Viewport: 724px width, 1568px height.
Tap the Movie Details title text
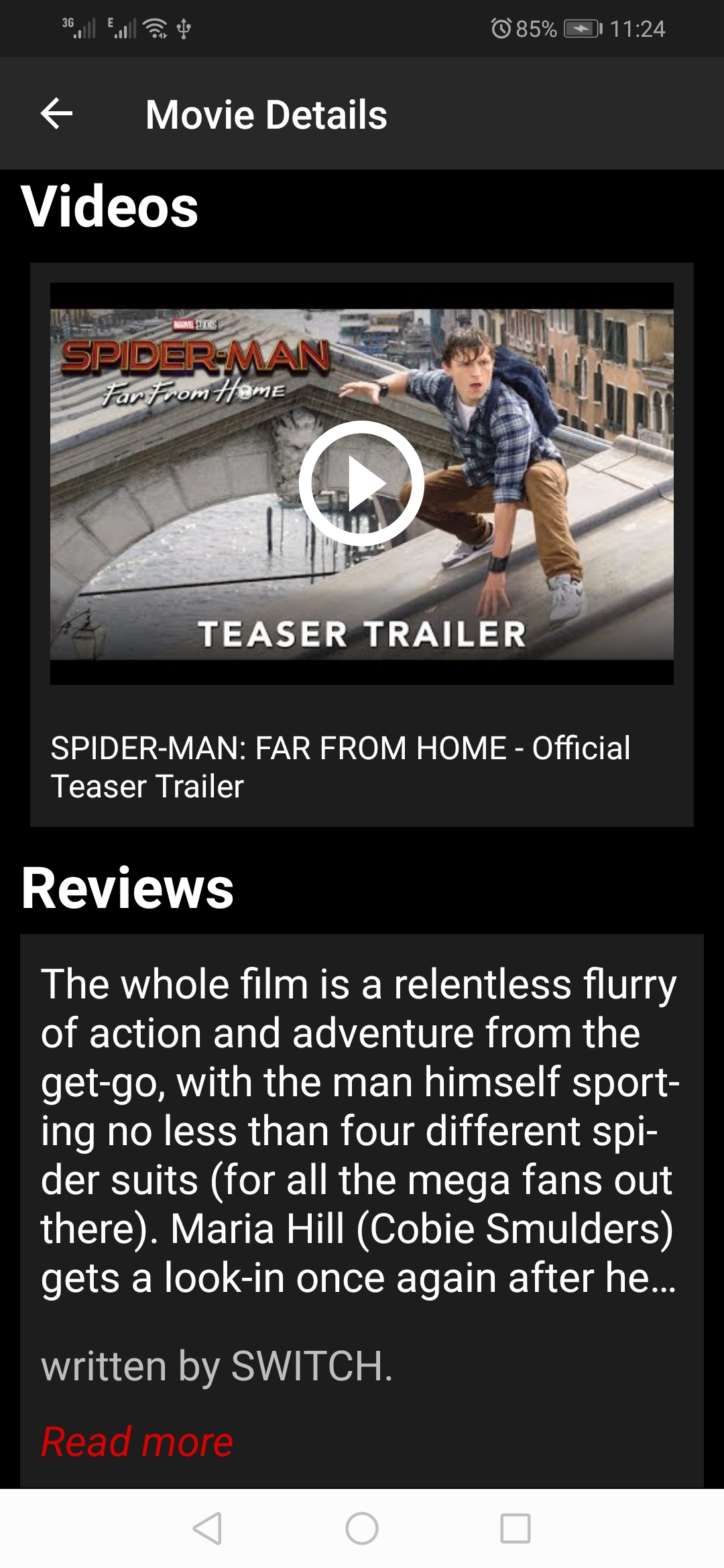coord(266,115)
